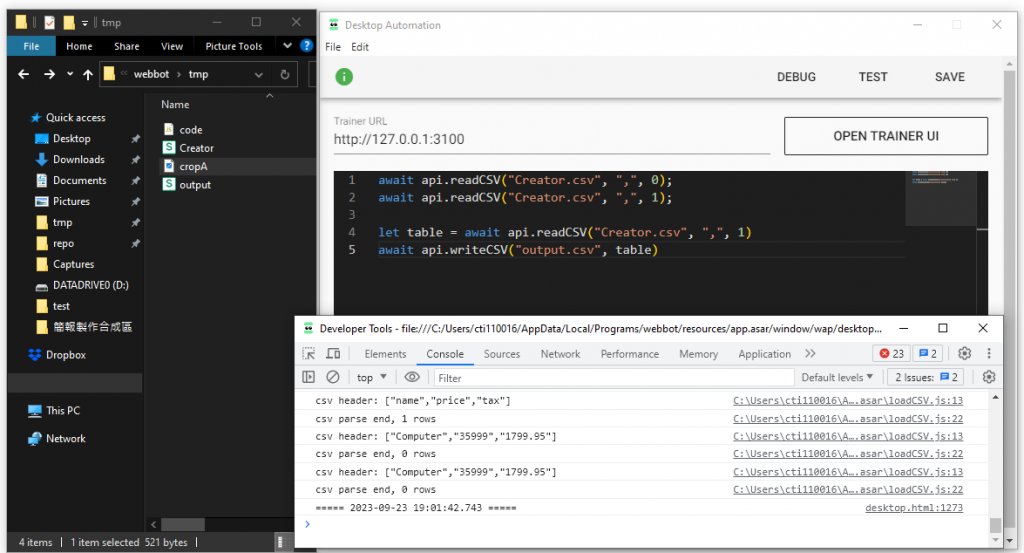The height and width of the screenshot is (553, 1024).
Task: Open the top context dropdown in console
Action: click(x=372, y=377)
